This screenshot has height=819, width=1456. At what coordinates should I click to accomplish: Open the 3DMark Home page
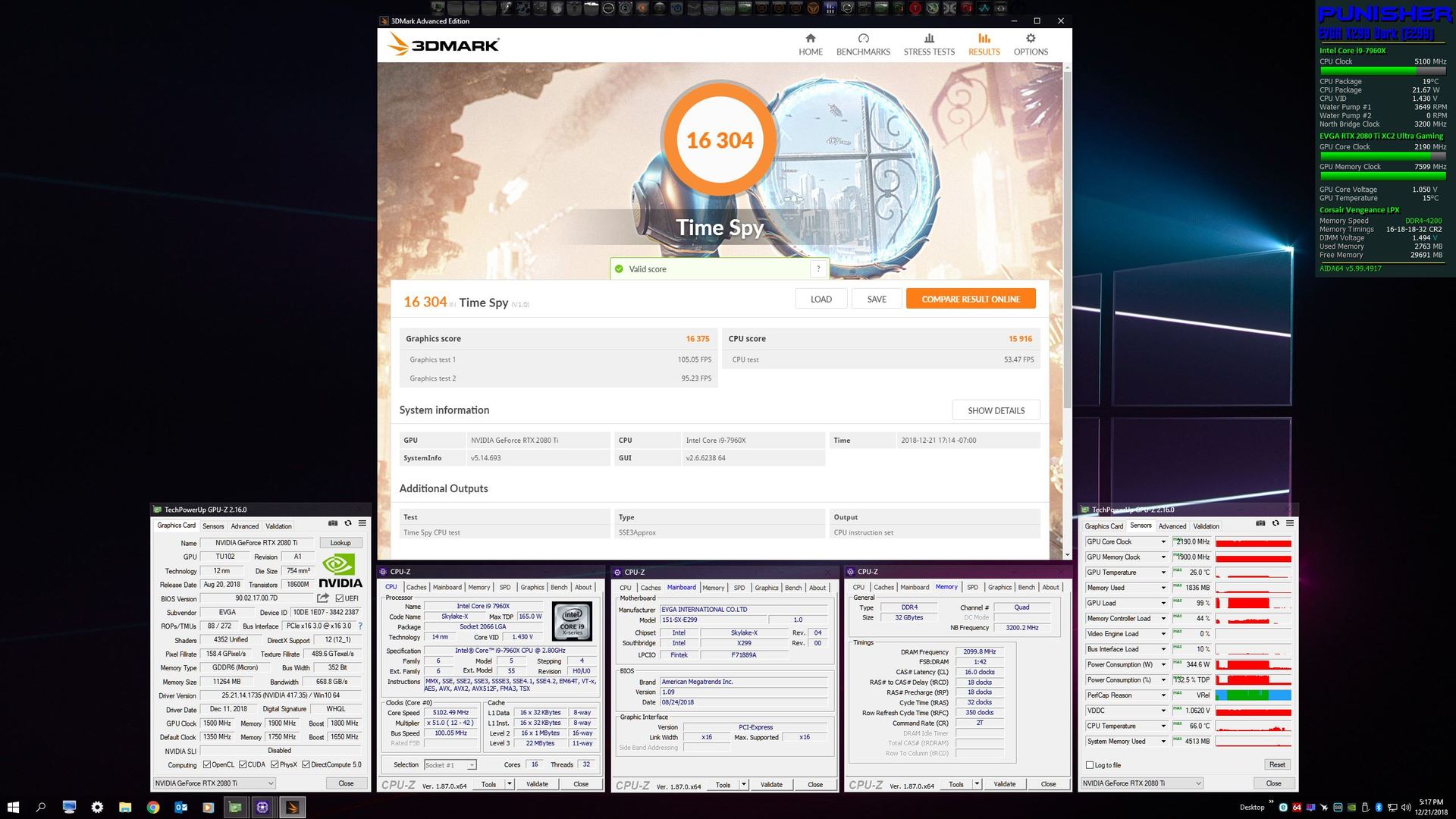pos(810,44)
